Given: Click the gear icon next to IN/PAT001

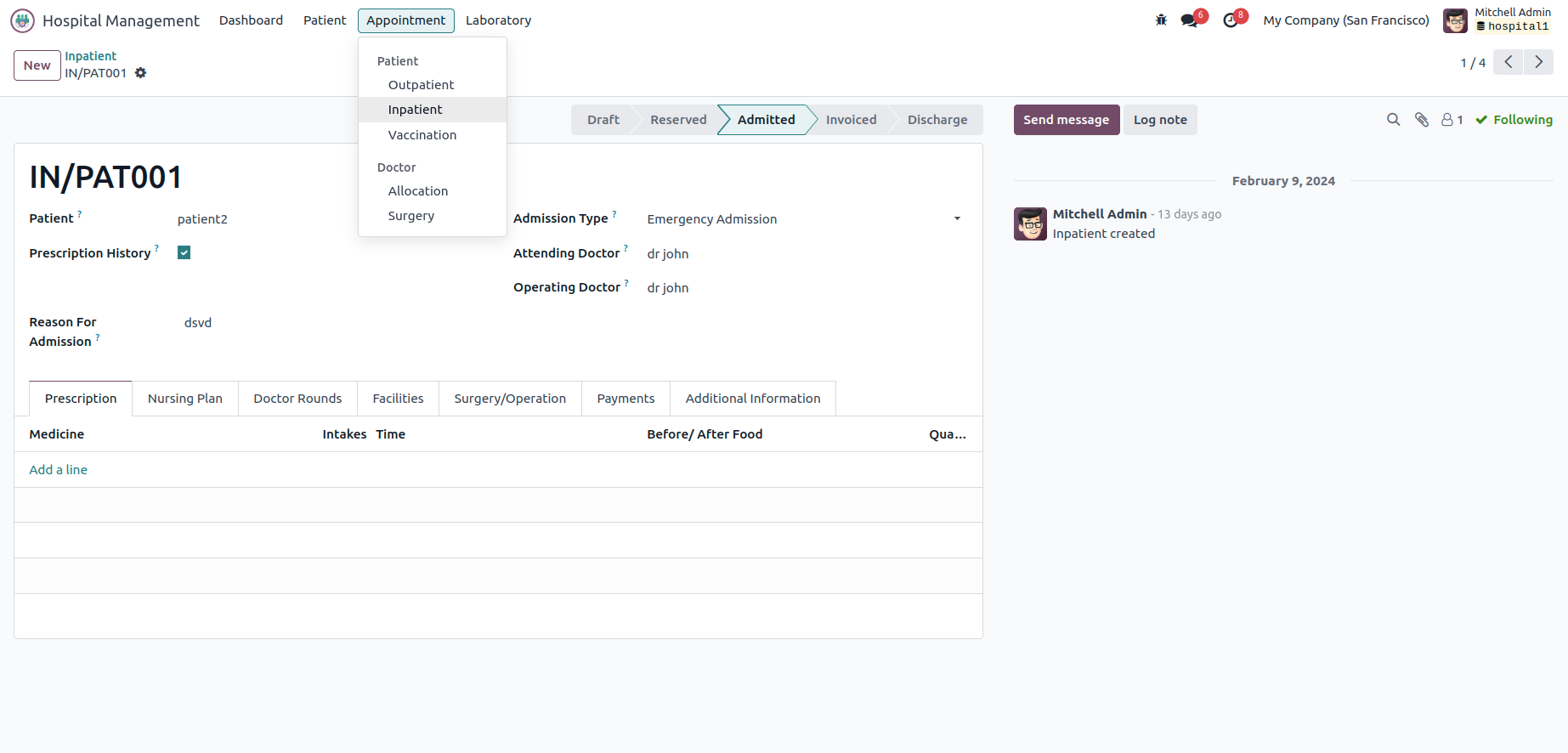Looking at the screenshot, I should [141, 73].
